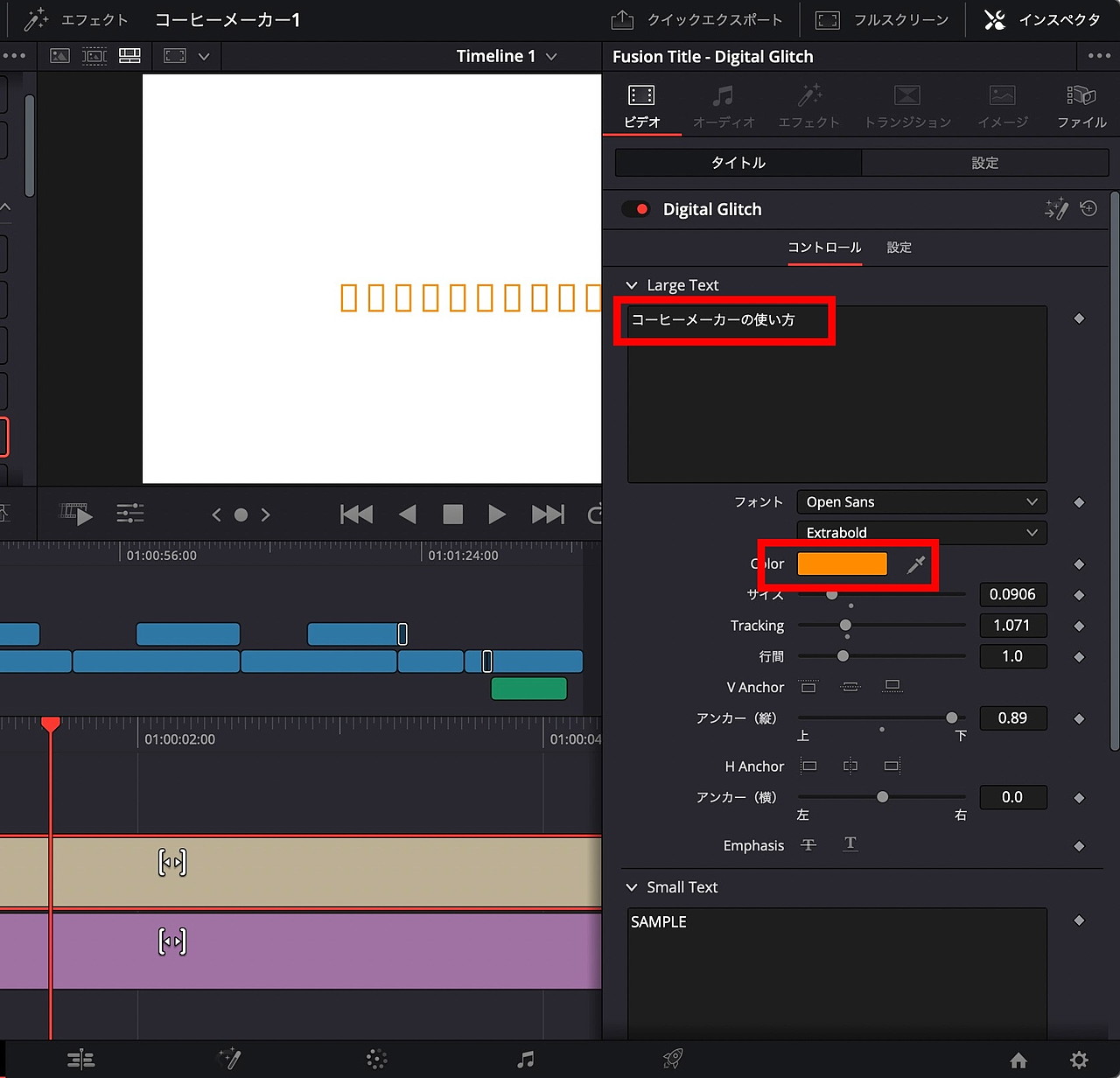Pick a color with the eyedropper

[915, 564]
